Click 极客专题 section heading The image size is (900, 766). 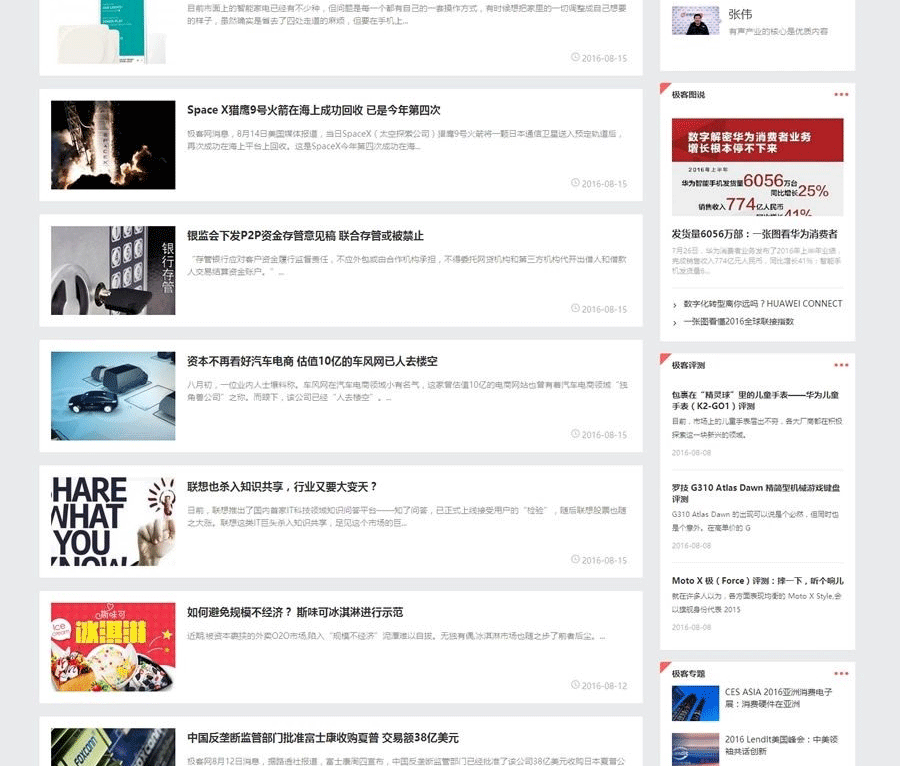(688, 674)
